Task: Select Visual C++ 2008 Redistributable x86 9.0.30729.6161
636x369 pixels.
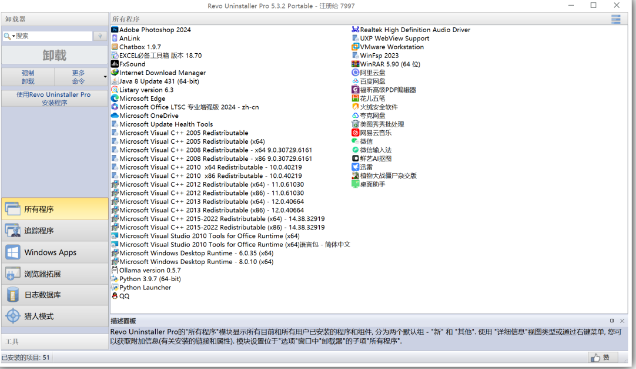Action: [x=211, y=159]
